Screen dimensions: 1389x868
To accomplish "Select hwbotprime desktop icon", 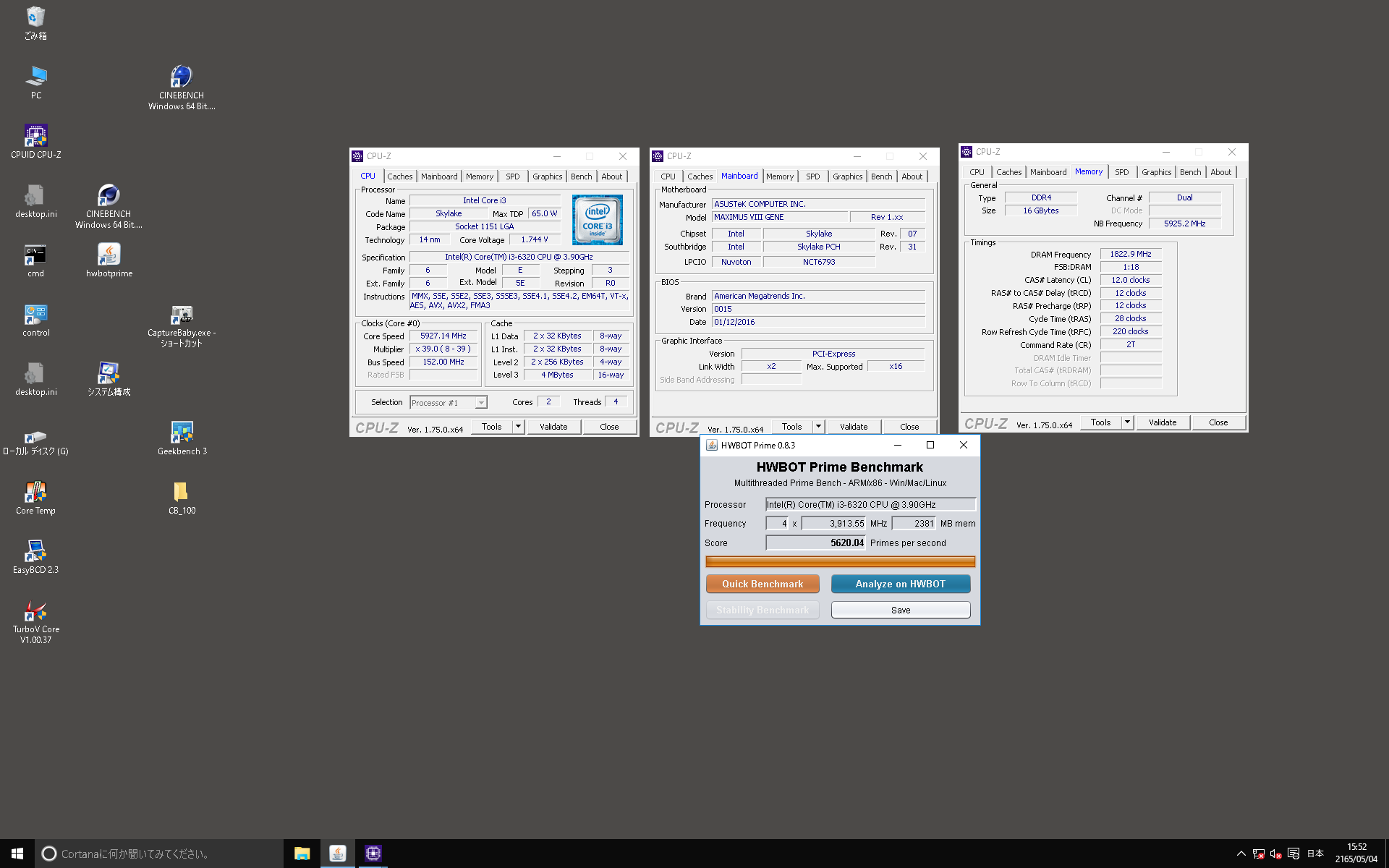I will coord(109,260).
